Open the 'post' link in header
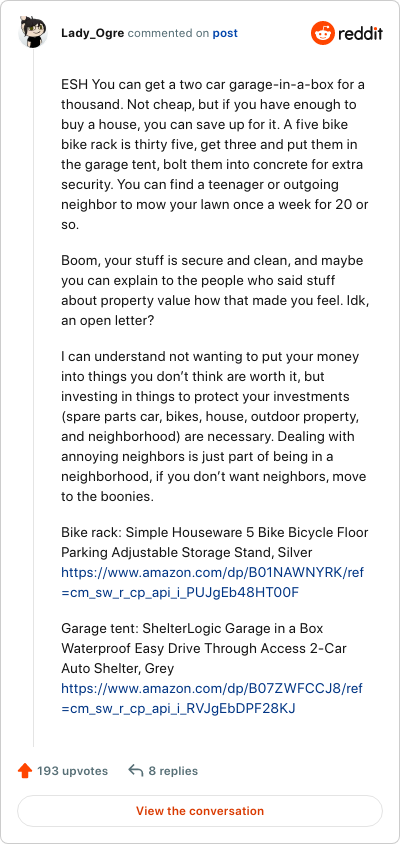This screenshot has width=400, height=844. 225,33
